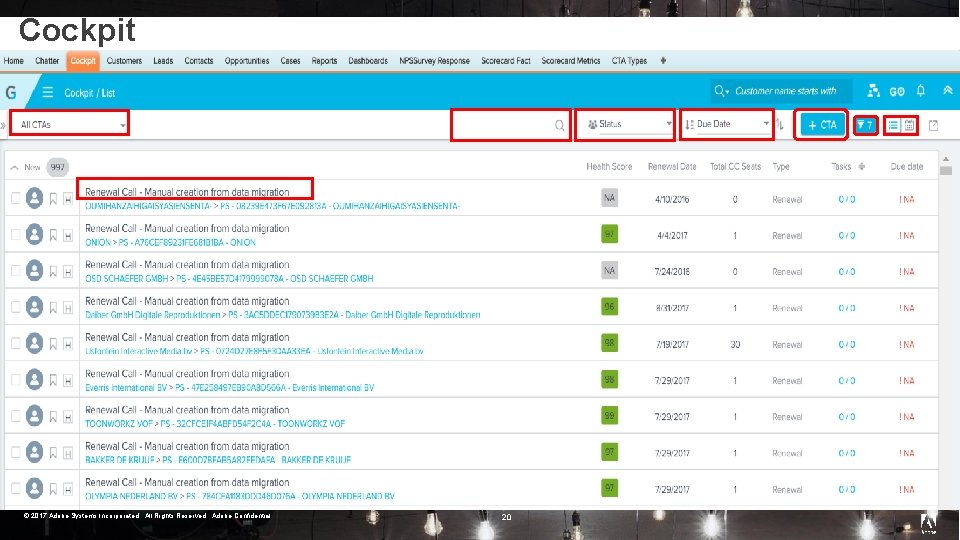Click the plus icon after CTA Types
This screenshot has width=960, height=540.
point(663,61)
